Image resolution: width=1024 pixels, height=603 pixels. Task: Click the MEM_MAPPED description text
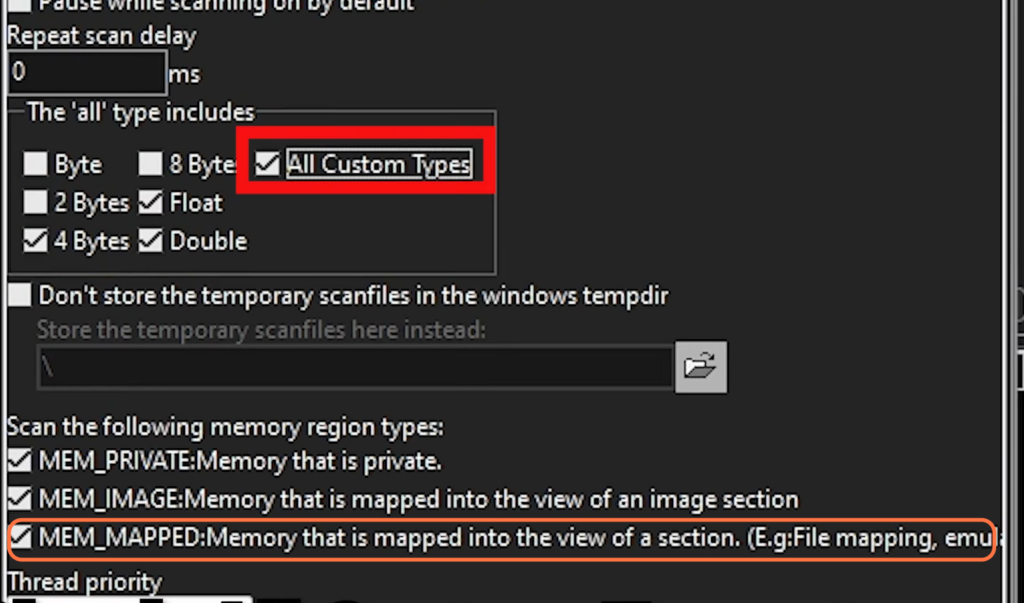(520, 538)
